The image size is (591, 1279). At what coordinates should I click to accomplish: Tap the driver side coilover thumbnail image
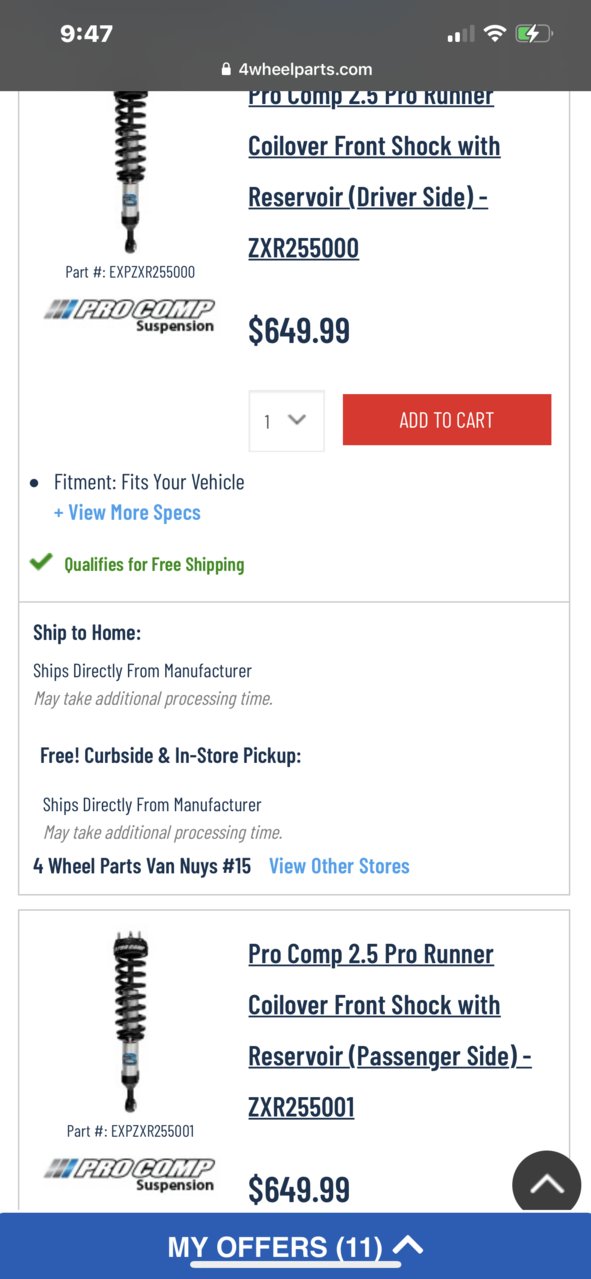pos(130,172)
